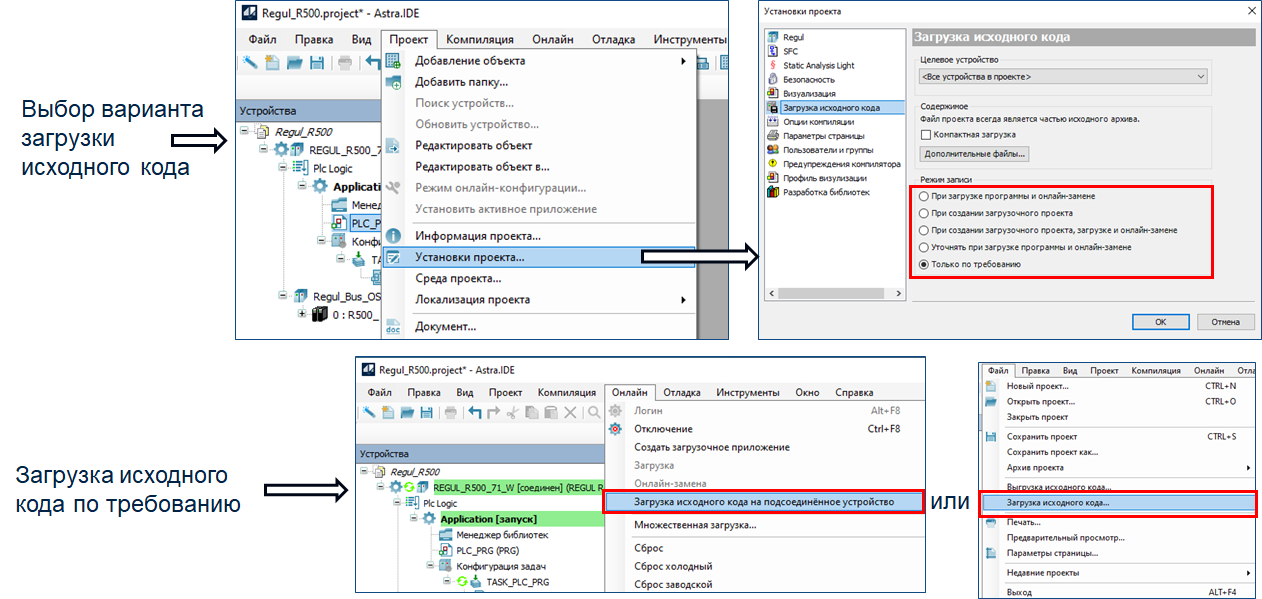This screenshot has height=599, width=1262.
Task: Open the Целевое устройство dropdown list
Action: pyautogui.click(x=1062, y=76)
